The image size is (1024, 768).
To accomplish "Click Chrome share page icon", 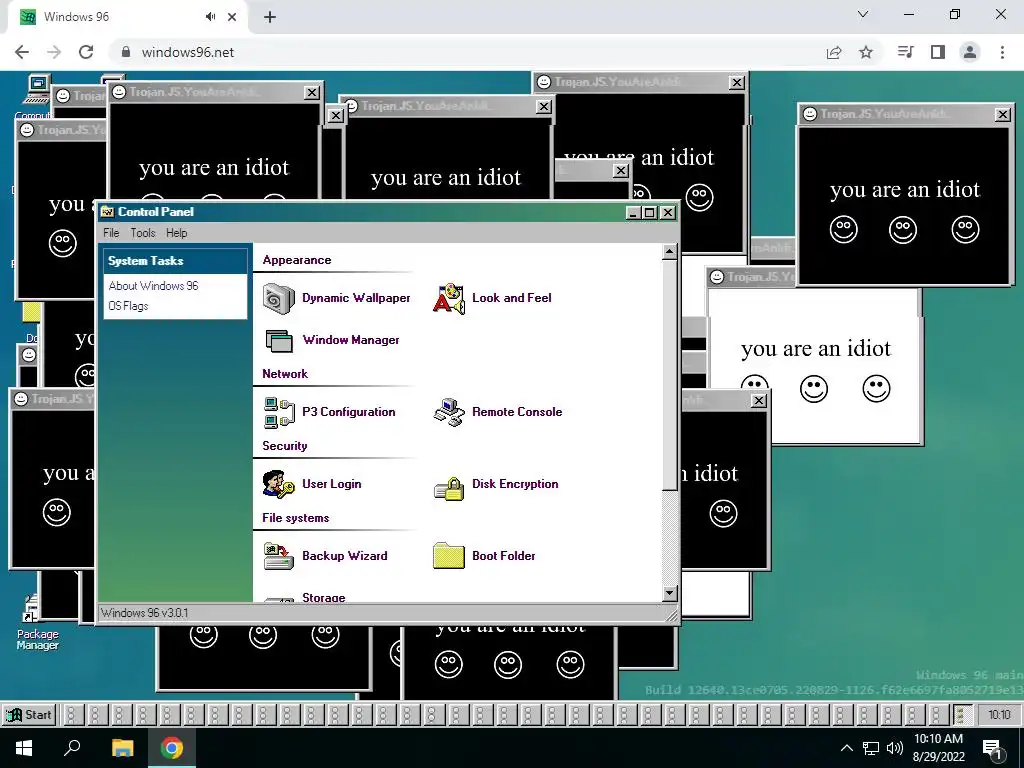I will tap(834, 52).
